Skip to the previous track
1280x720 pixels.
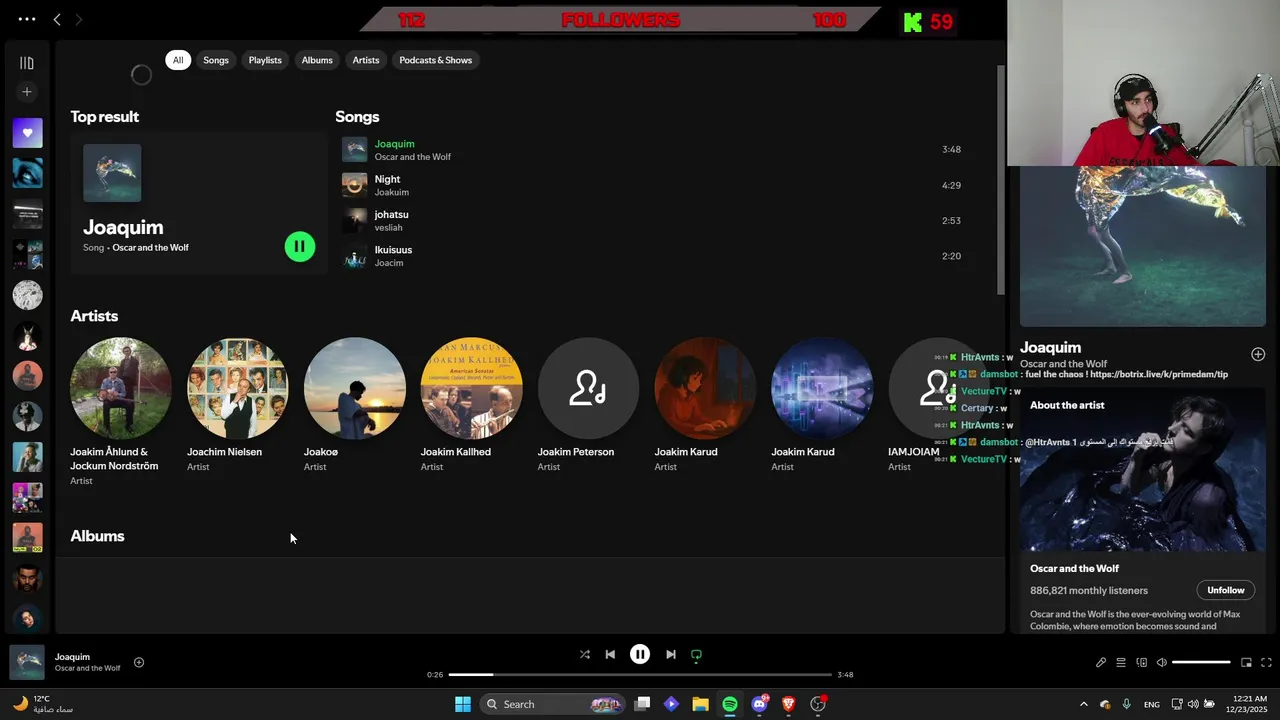click(x=610, y=654)
